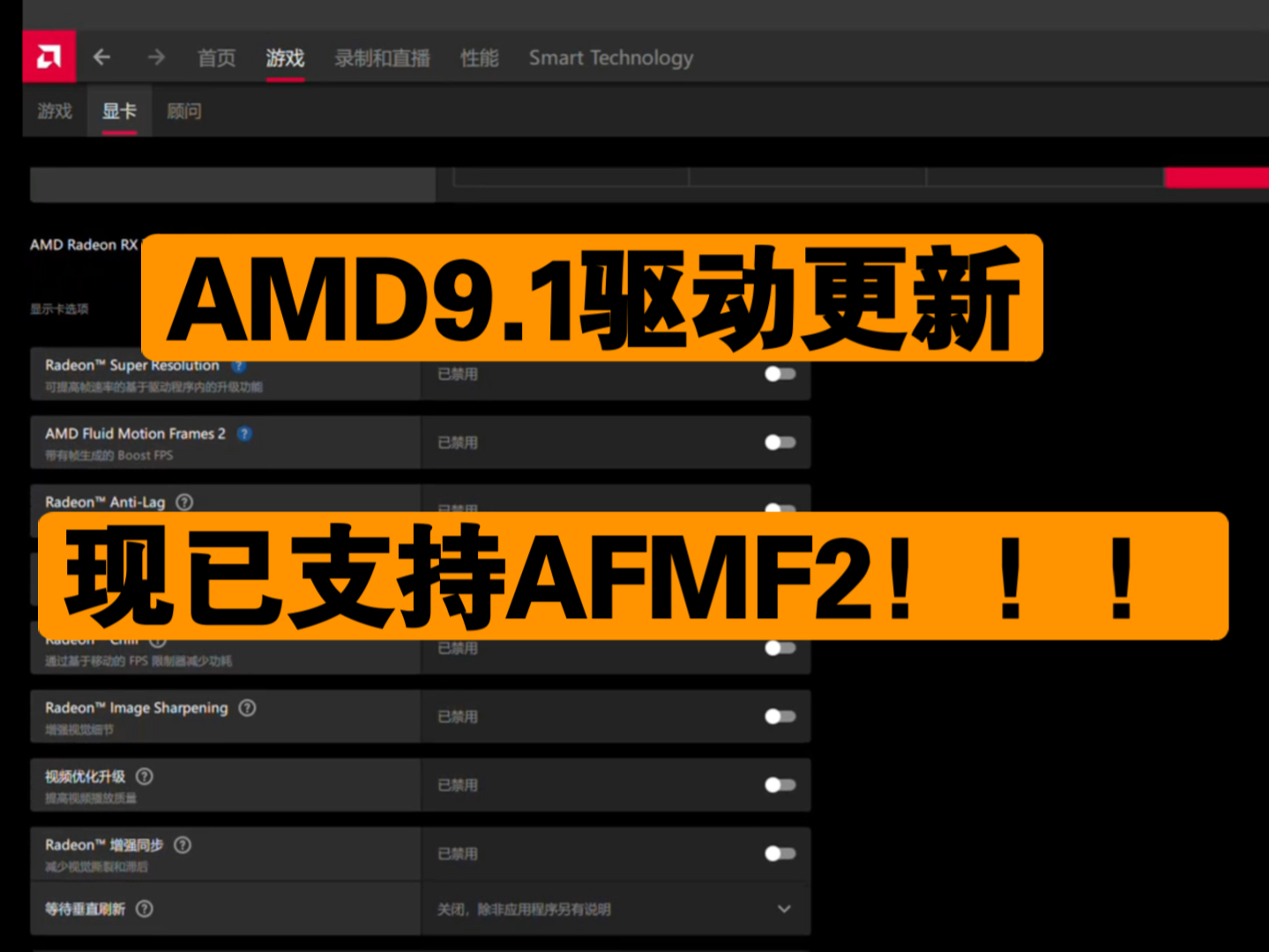Open the 性能 tab

point(480,58)
